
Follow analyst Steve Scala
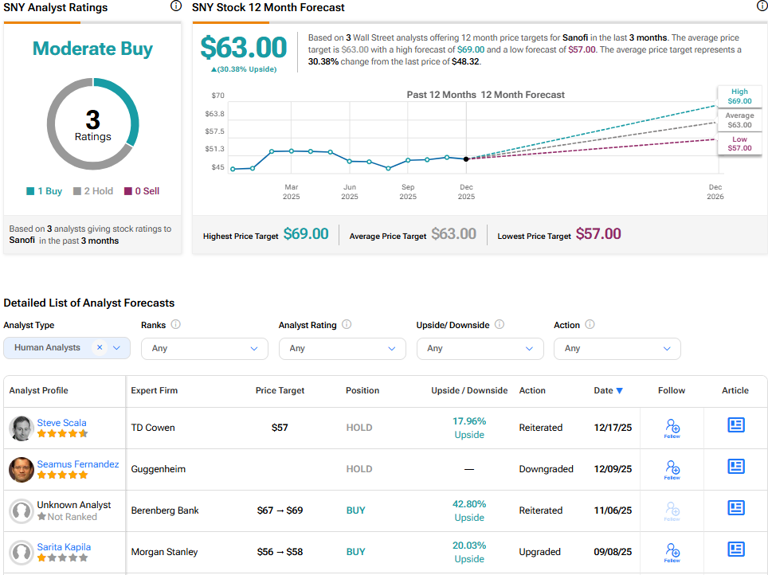[672, 428]
